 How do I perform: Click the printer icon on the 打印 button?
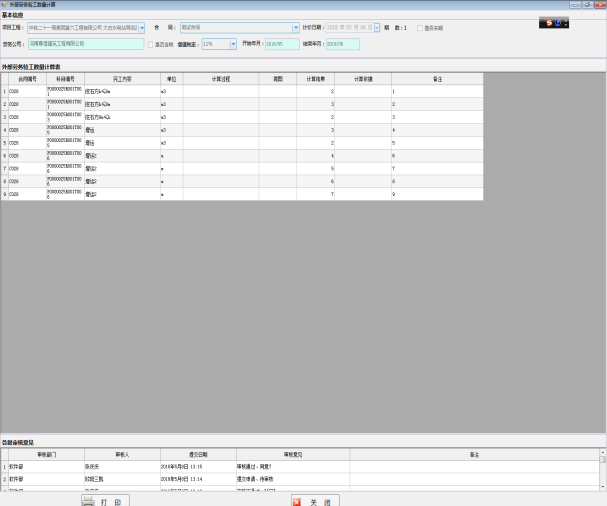point(88,500)
